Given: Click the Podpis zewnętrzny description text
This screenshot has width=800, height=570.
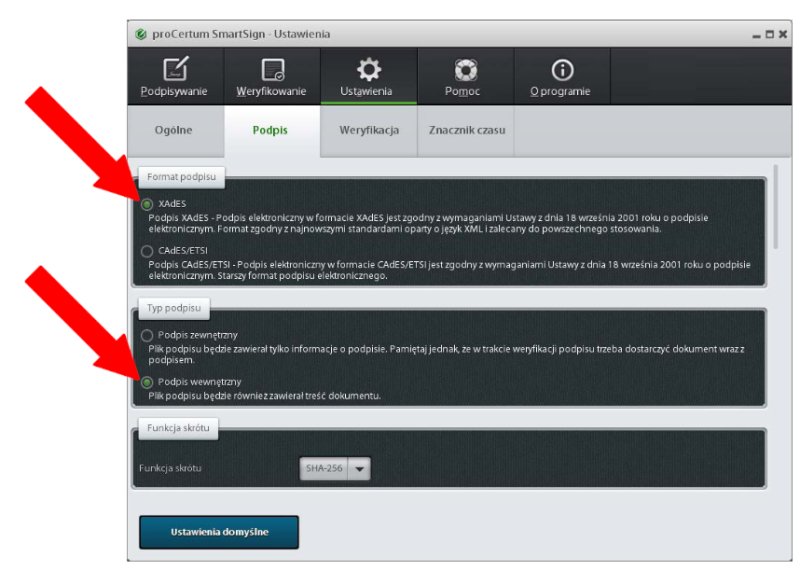Looking at the screenshot, I should pyautogui.click(x=446, y=355).
